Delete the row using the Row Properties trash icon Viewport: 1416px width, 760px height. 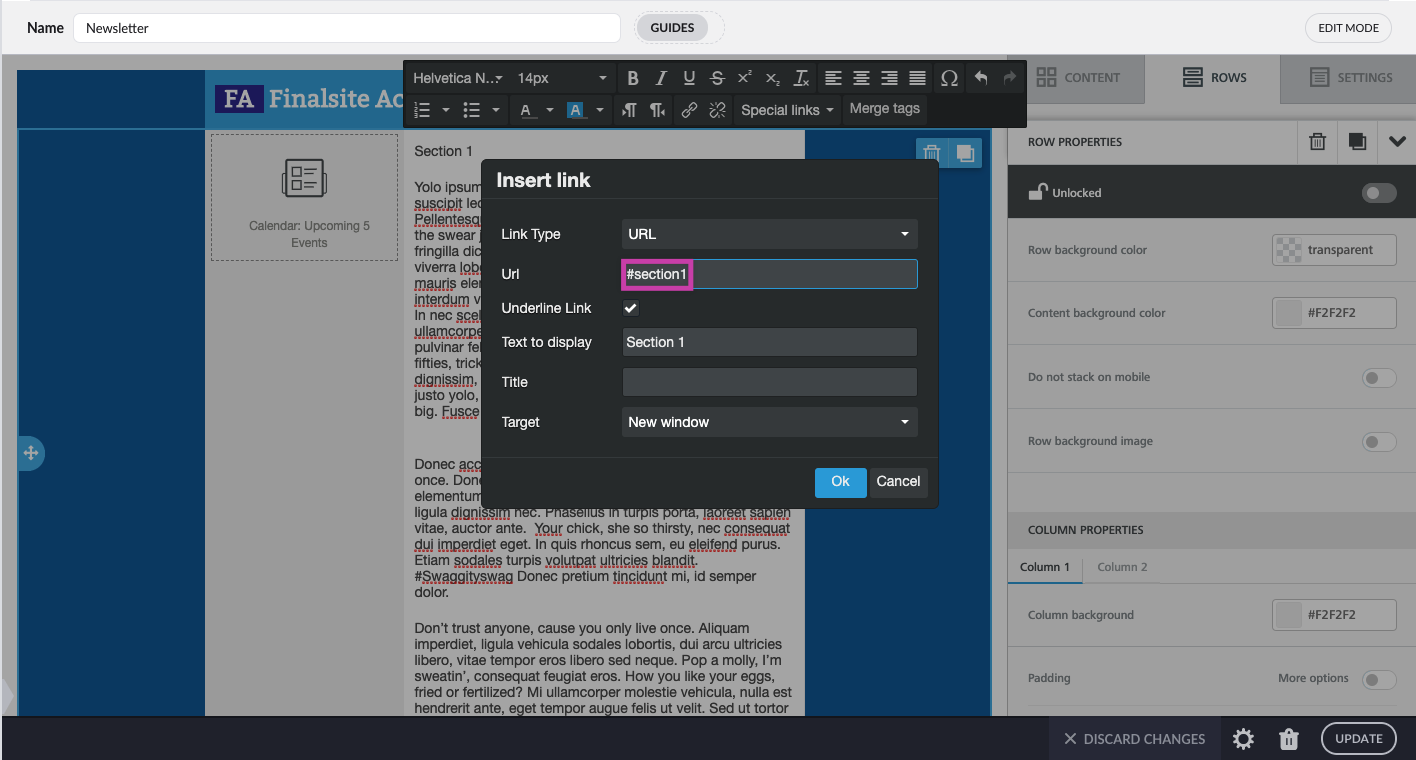(1318, 142)
